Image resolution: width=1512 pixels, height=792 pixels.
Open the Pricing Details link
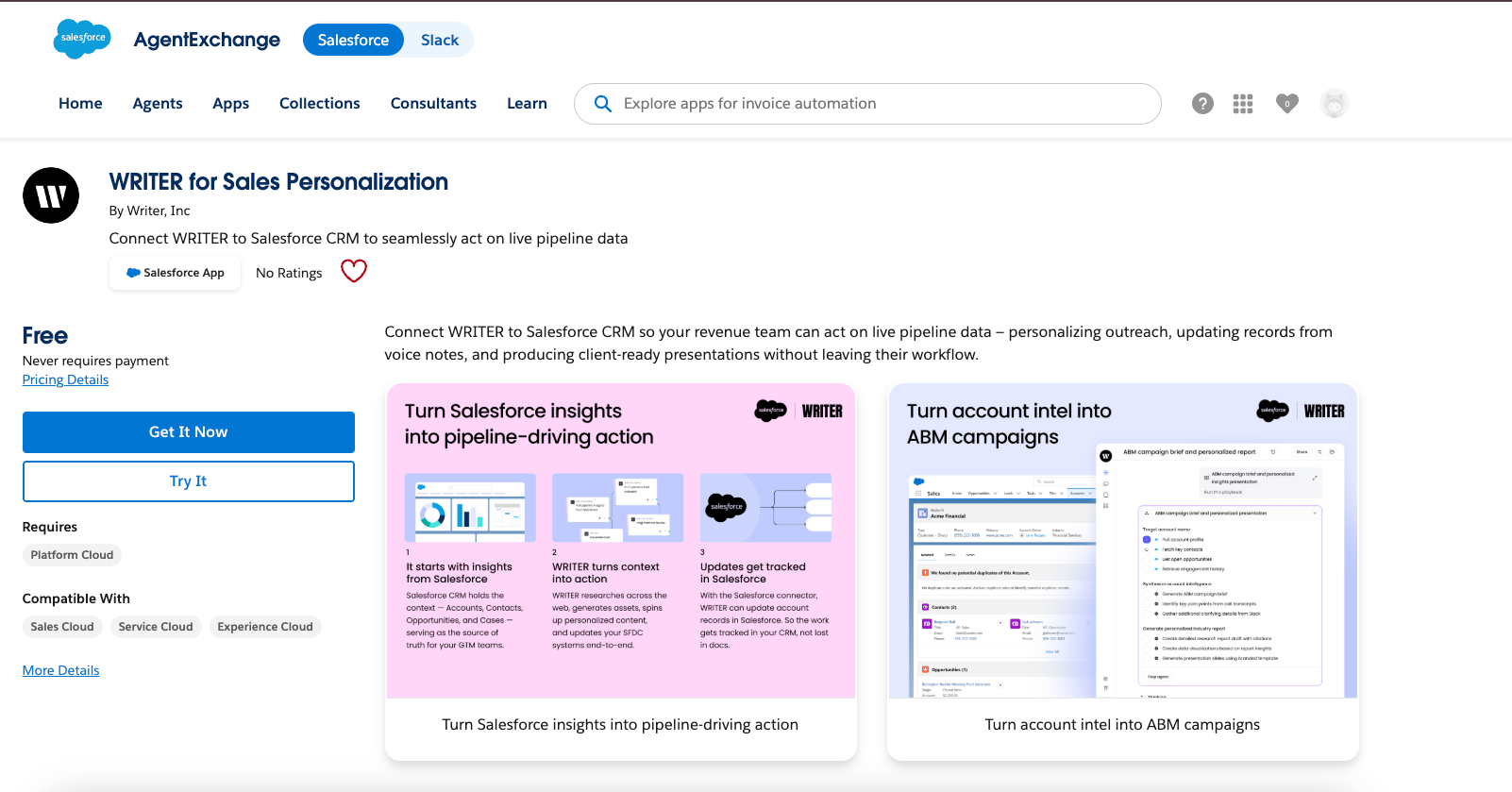(65, 379)
